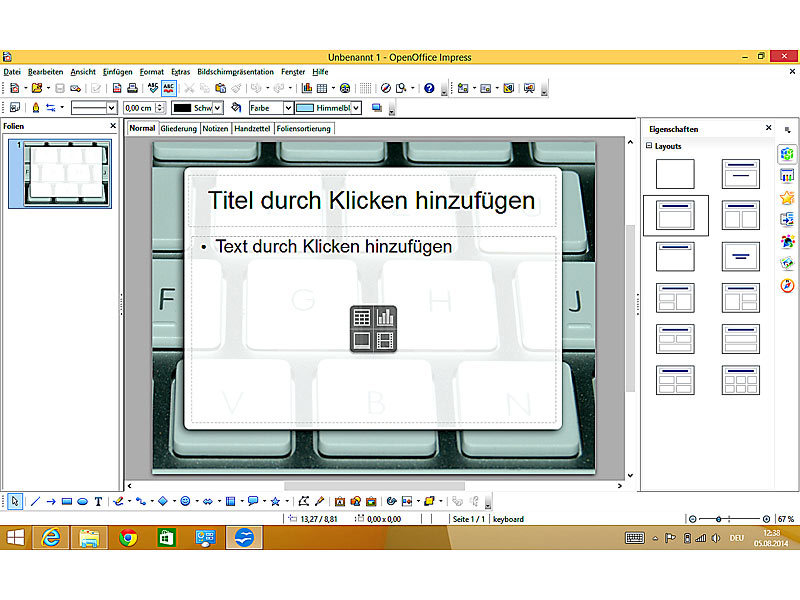Insert table icon in slide placeholder
Image resolution: width=800 pixels, height=600 pixels.
[362, 317]
